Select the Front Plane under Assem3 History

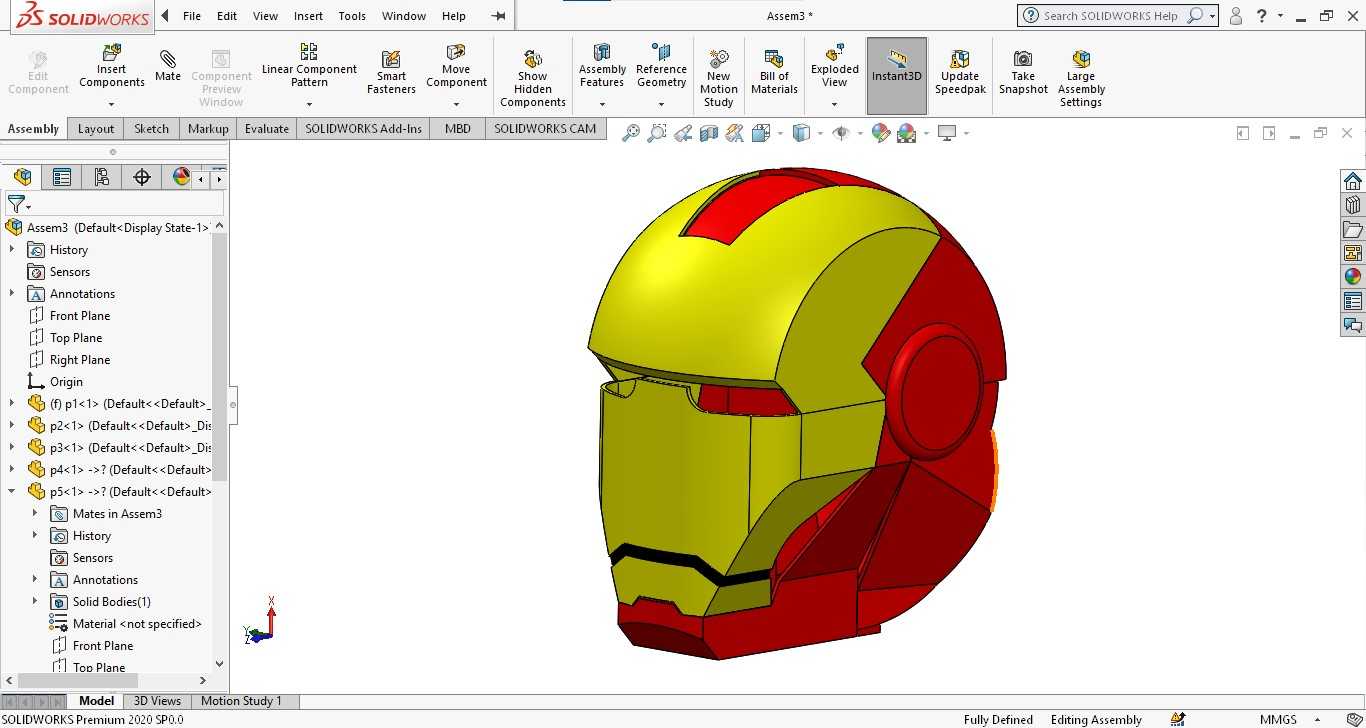click(80, 316)
